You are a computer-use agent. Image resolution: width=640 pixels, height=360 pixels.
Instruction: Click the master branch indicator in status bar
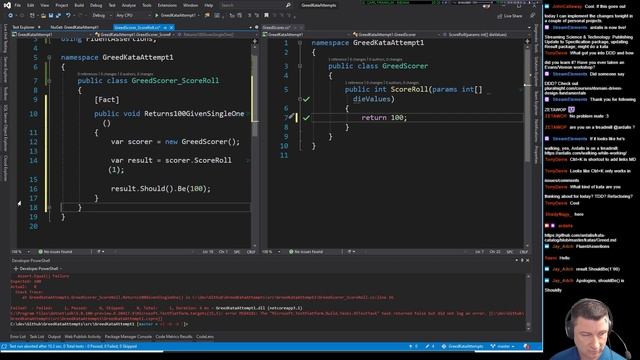coord(502,347)
